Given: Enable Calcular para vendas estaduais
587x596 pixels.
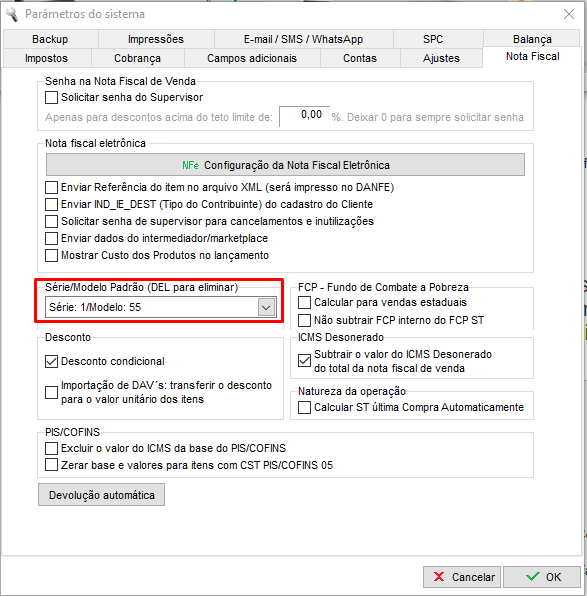Looking at the screenshot, I should [x=304, y=303].
